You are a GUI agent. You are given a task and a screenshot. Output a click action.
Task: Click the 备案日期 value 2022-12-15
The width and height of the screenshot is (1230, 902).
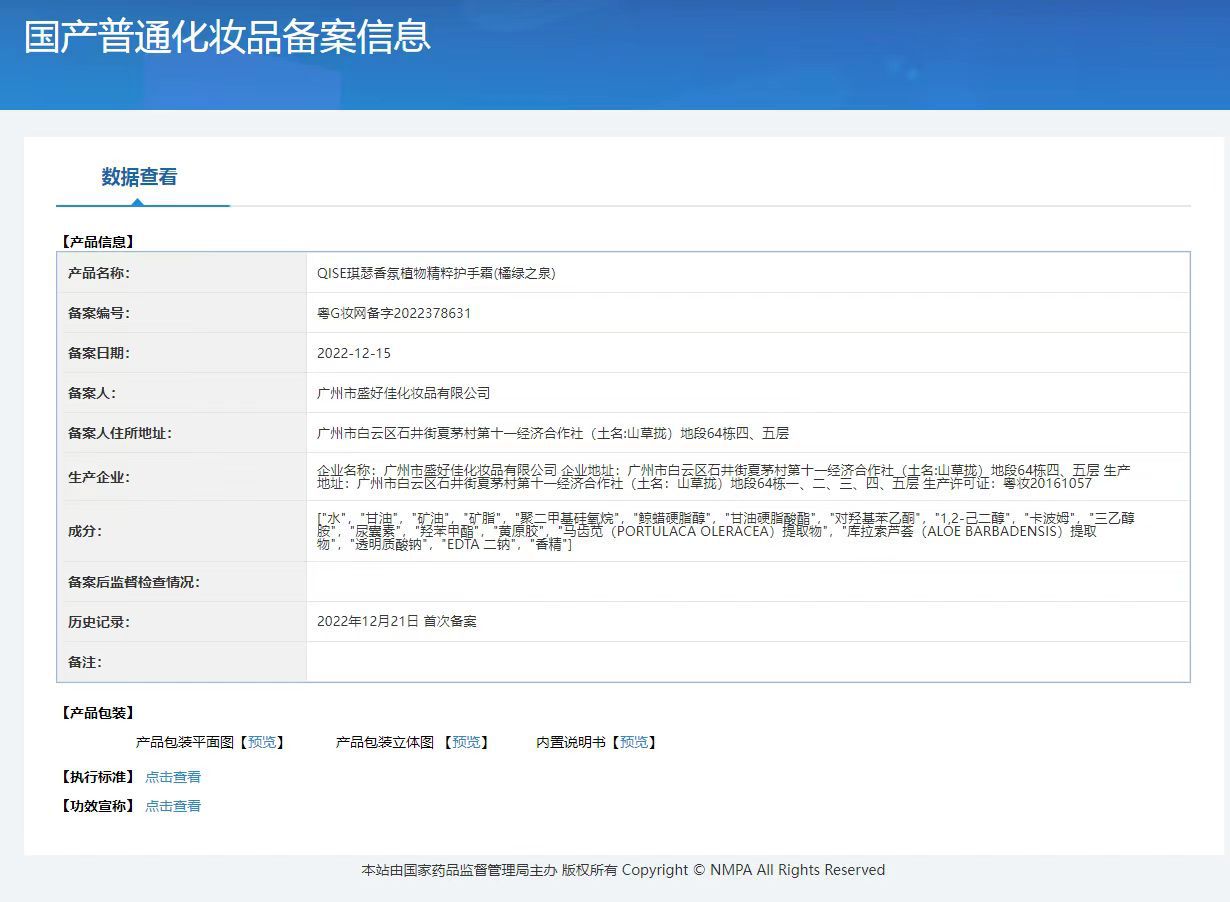(354, 353)
